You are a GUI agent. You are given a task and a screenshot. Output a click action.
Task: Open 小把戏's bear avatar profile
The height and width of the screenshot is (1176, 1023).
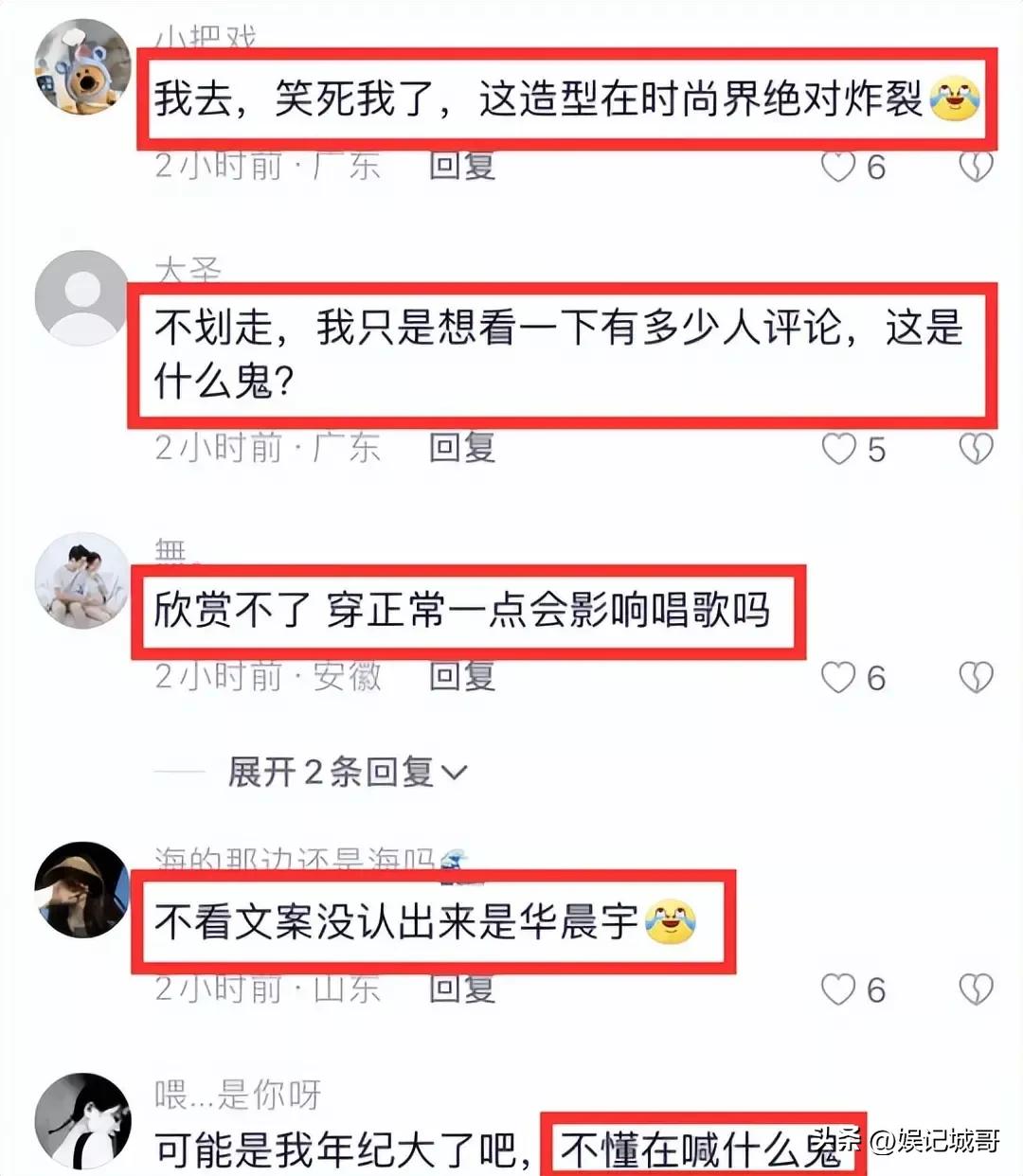(82, 66)
